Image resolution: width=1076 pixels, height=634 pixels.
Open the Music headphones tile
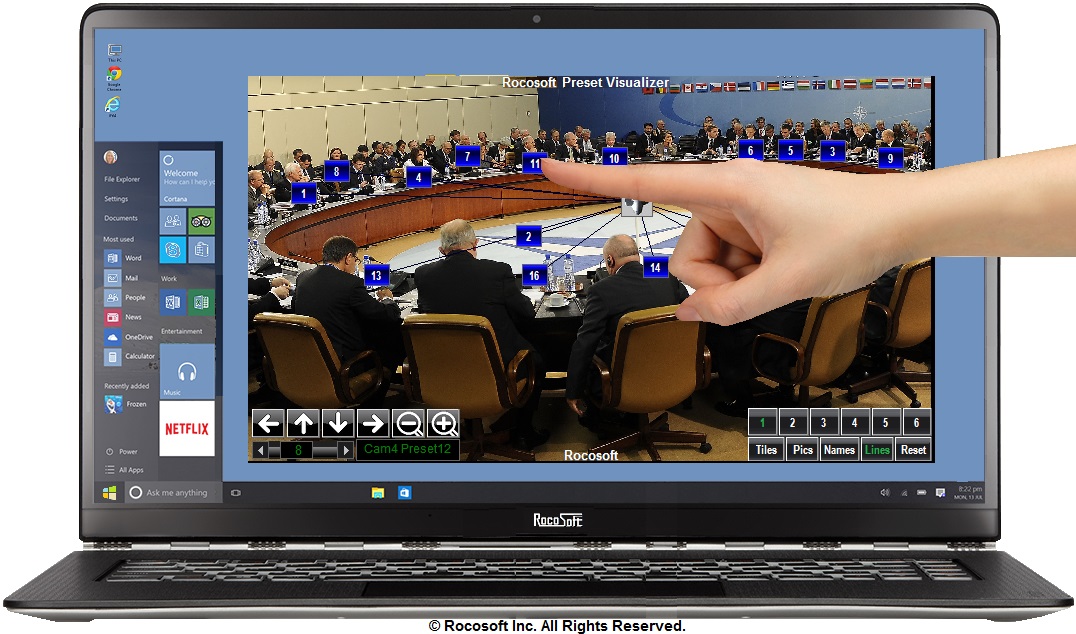click(x=187, y=371)
